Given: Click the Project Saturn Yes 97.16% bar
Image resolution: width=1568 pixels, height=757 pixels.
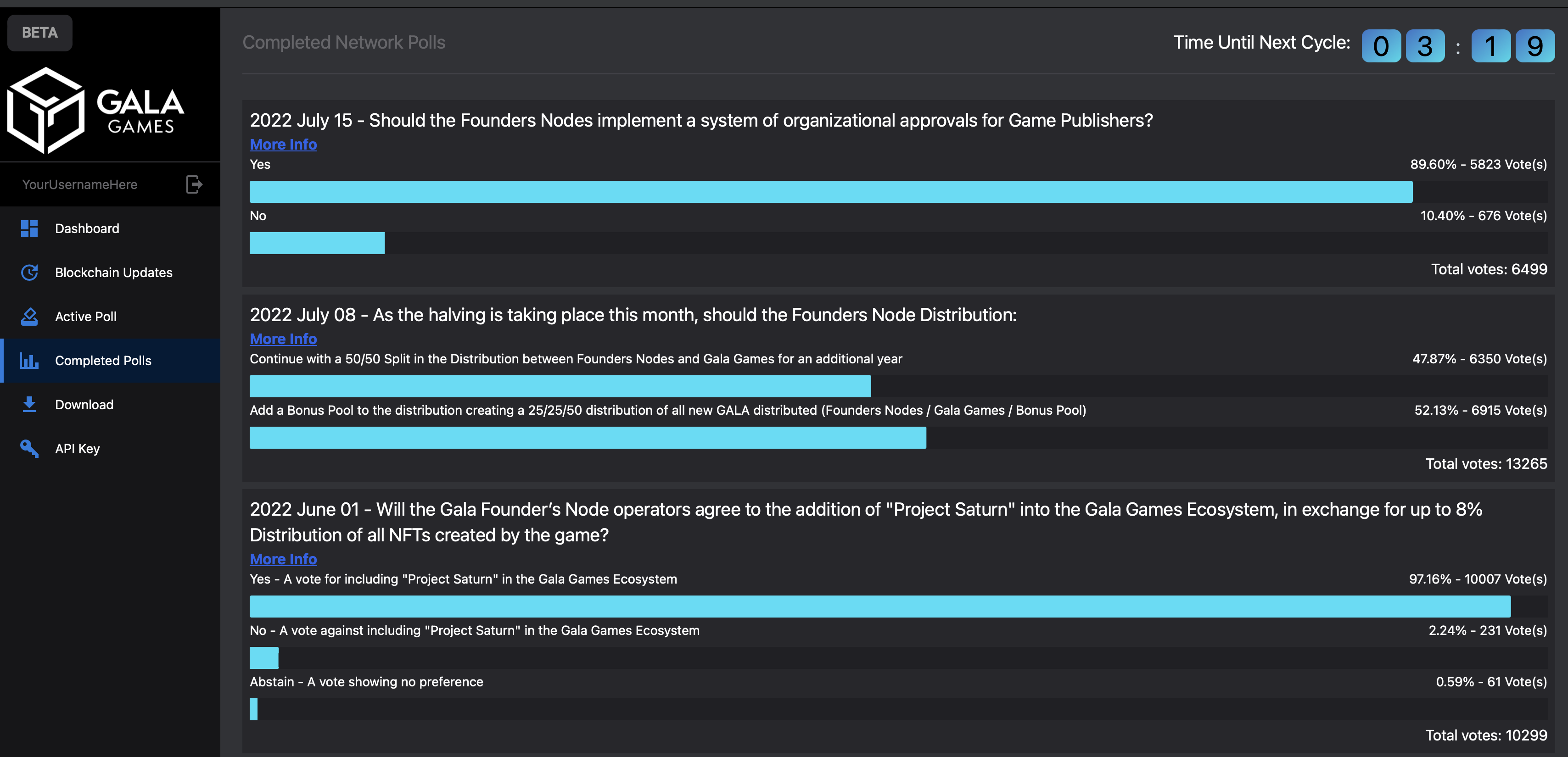Looking at the screenshot, I should point(880,607).
